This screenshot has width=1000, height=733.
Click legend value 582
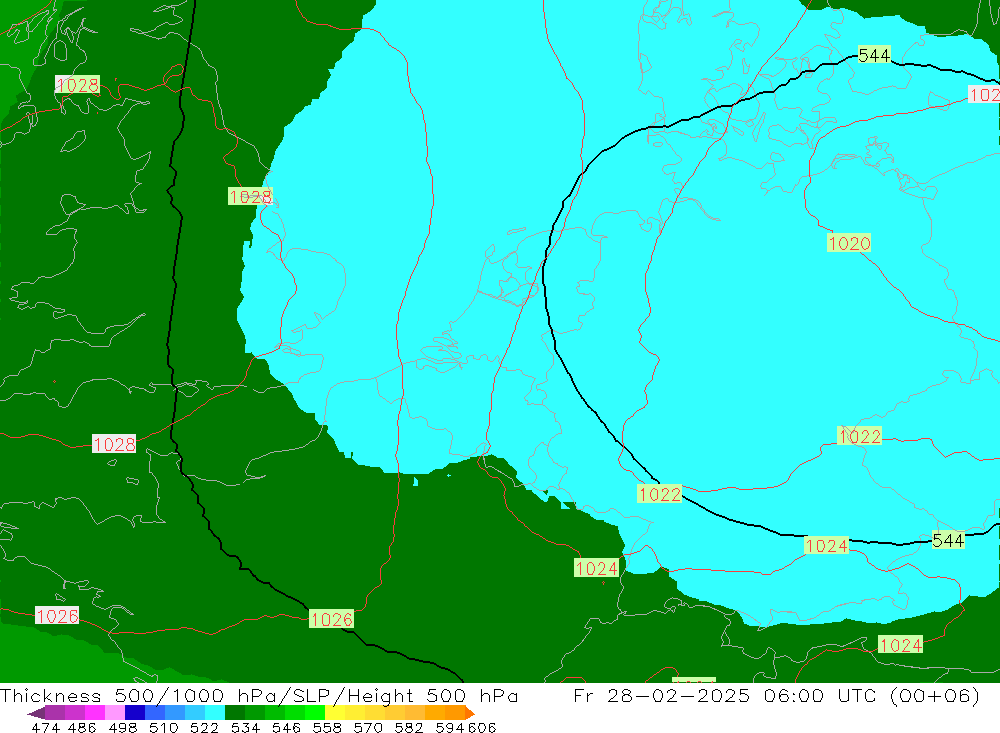tap(408, 727)
